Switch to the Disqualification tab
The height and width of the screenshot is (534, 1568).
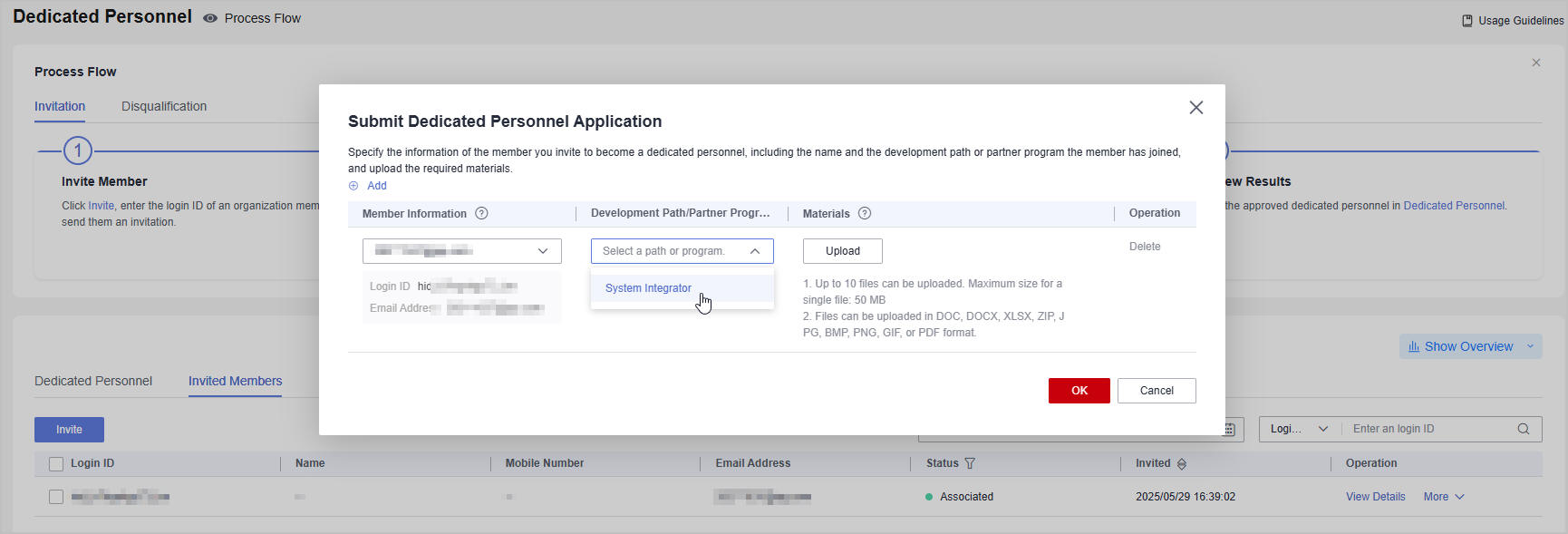pyautogui.click(x=164, y=106)
